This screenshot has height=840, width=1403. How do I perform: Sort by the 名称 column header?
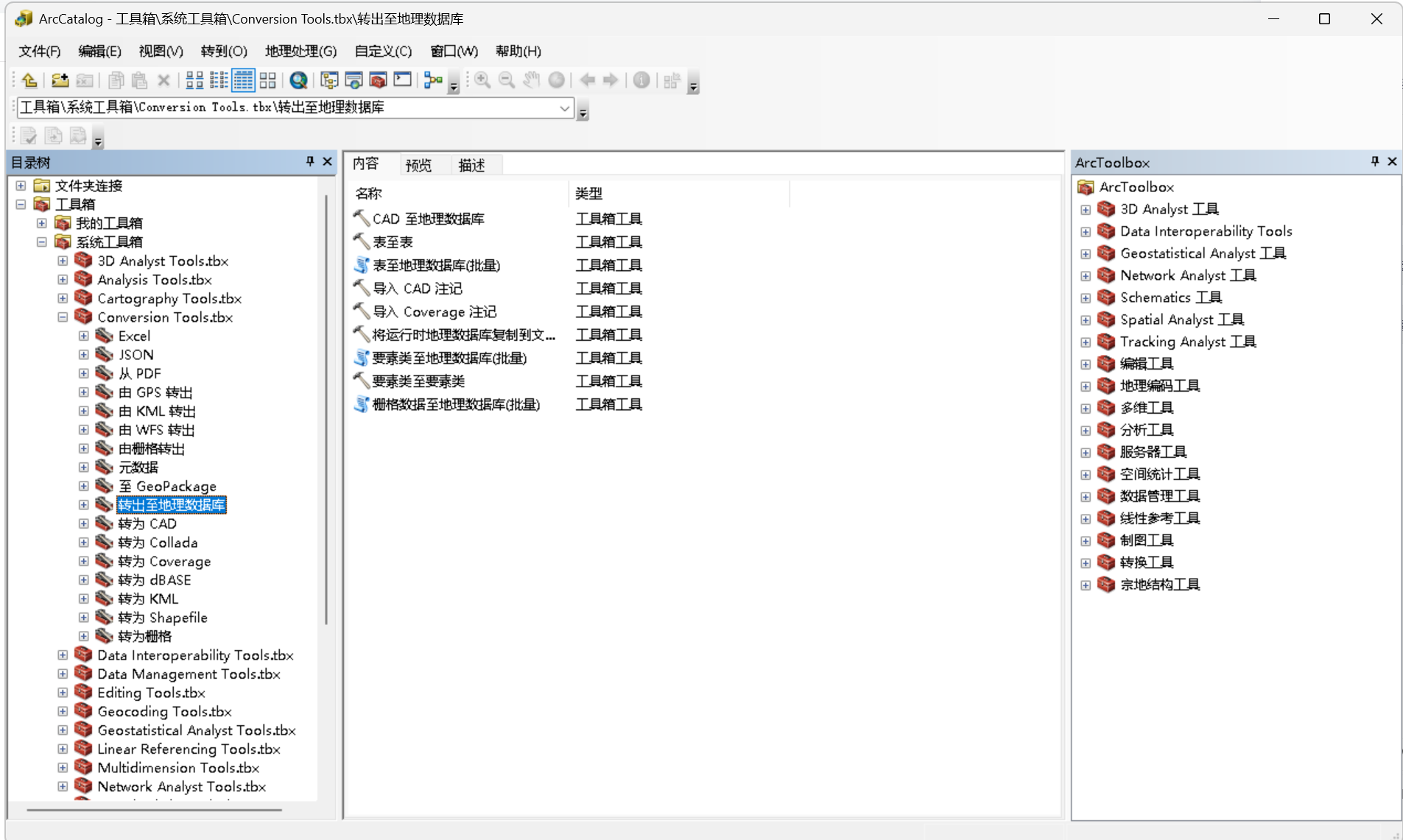tap(457, 194)
